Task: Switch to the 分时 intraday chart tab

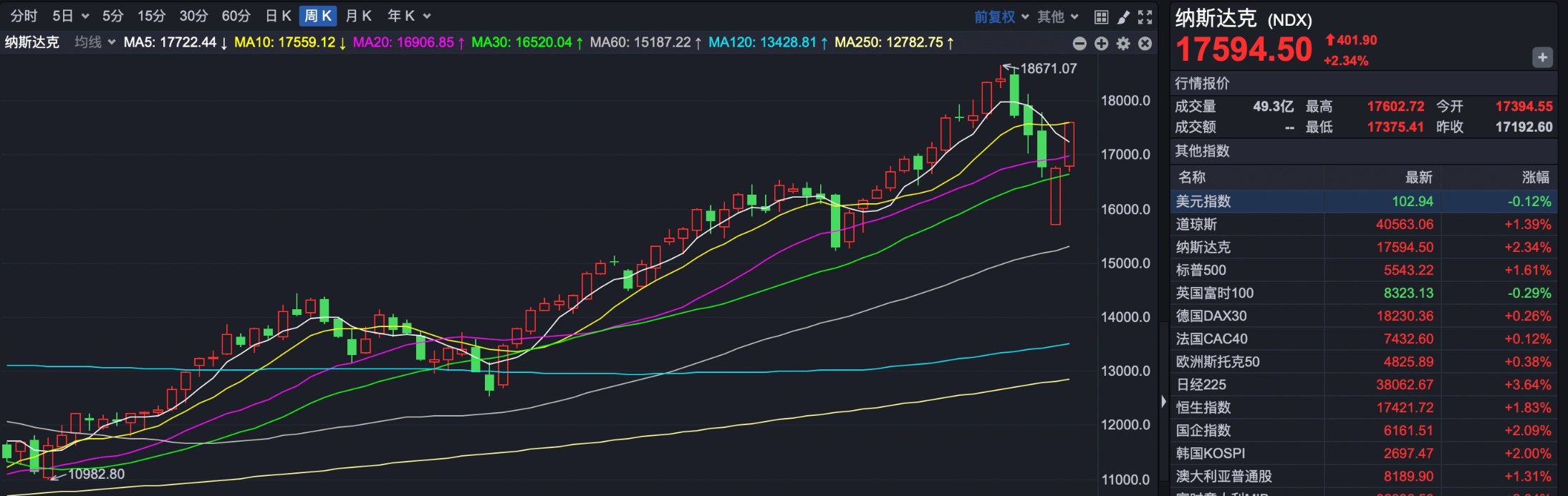Action: tap(24, 16)
